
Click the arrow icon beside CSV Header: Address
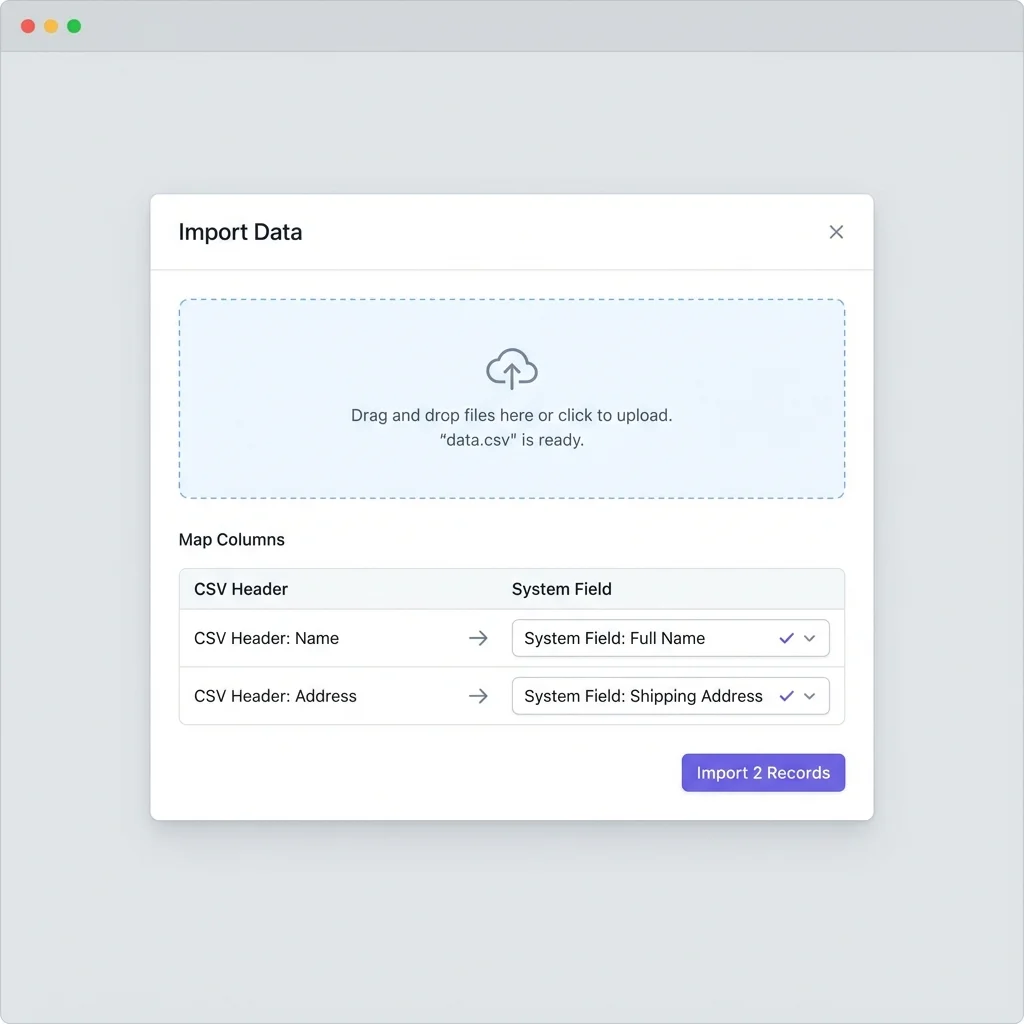(x=478, y=696)
